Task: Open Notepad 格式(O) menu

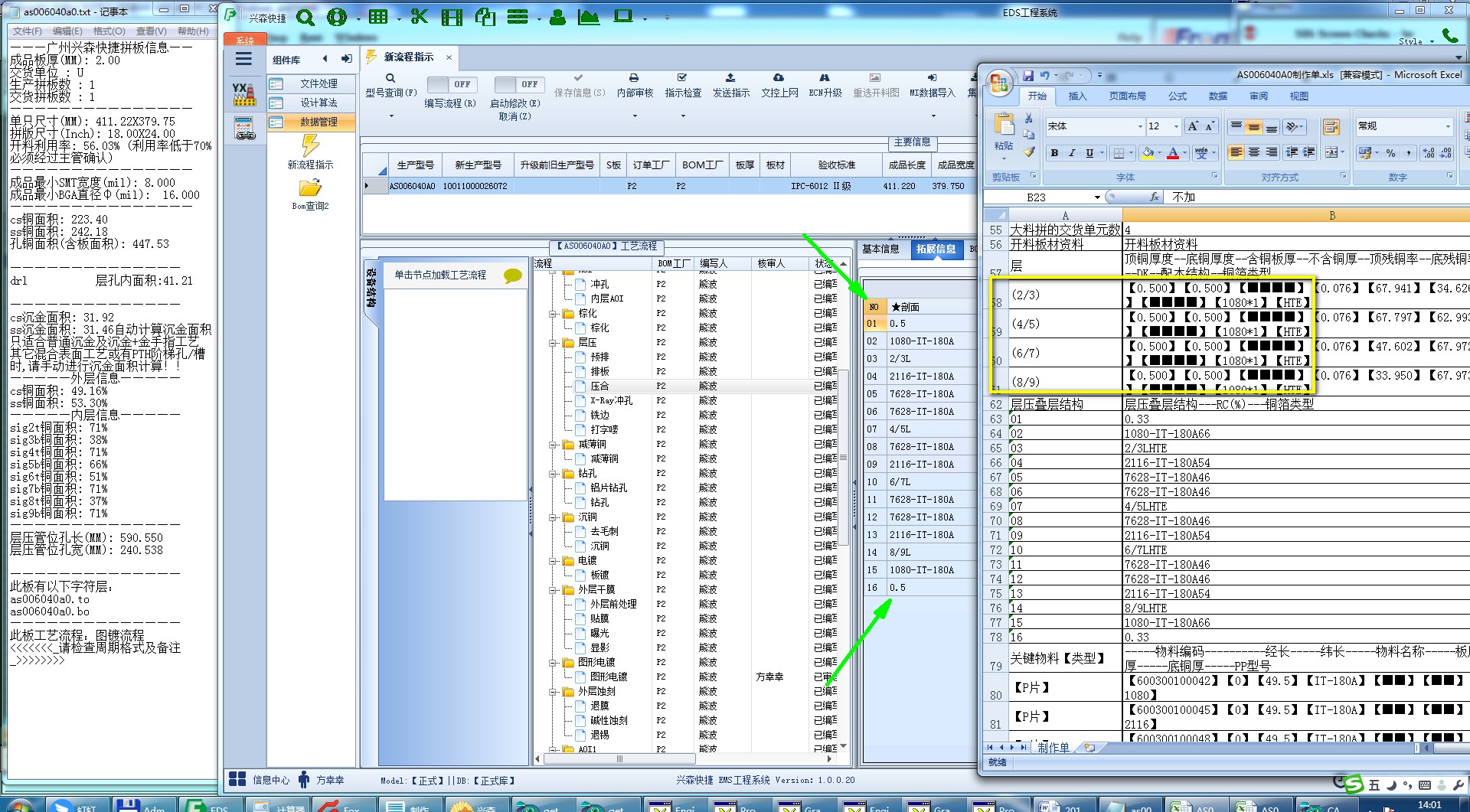Action: coord(109,31)
